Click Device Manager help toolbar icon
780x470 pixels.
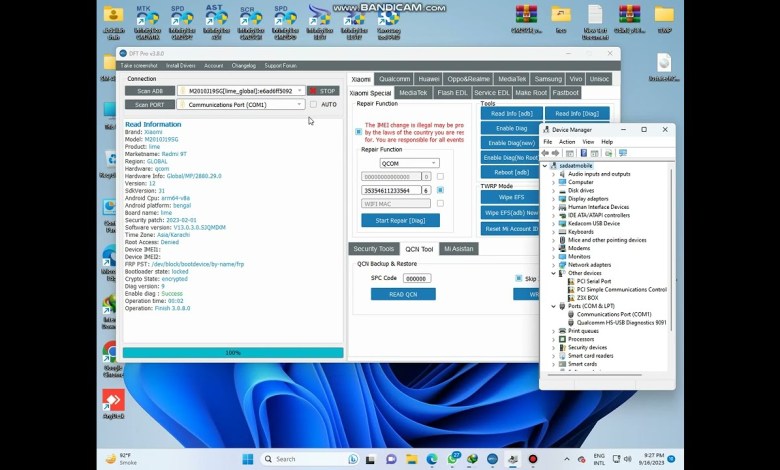584,153
